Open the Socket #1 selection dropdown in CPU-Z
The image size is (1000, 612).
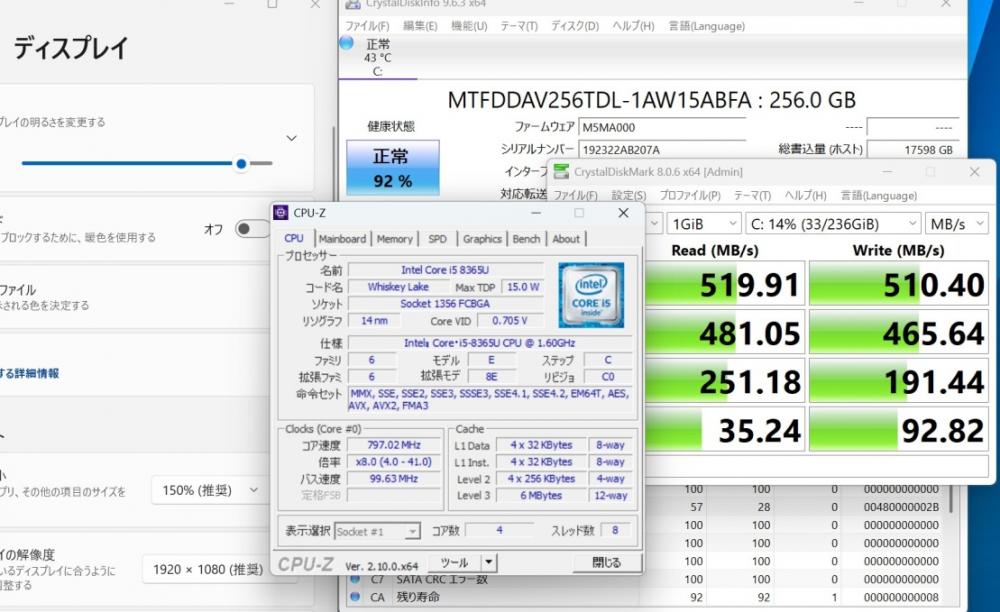377,531
